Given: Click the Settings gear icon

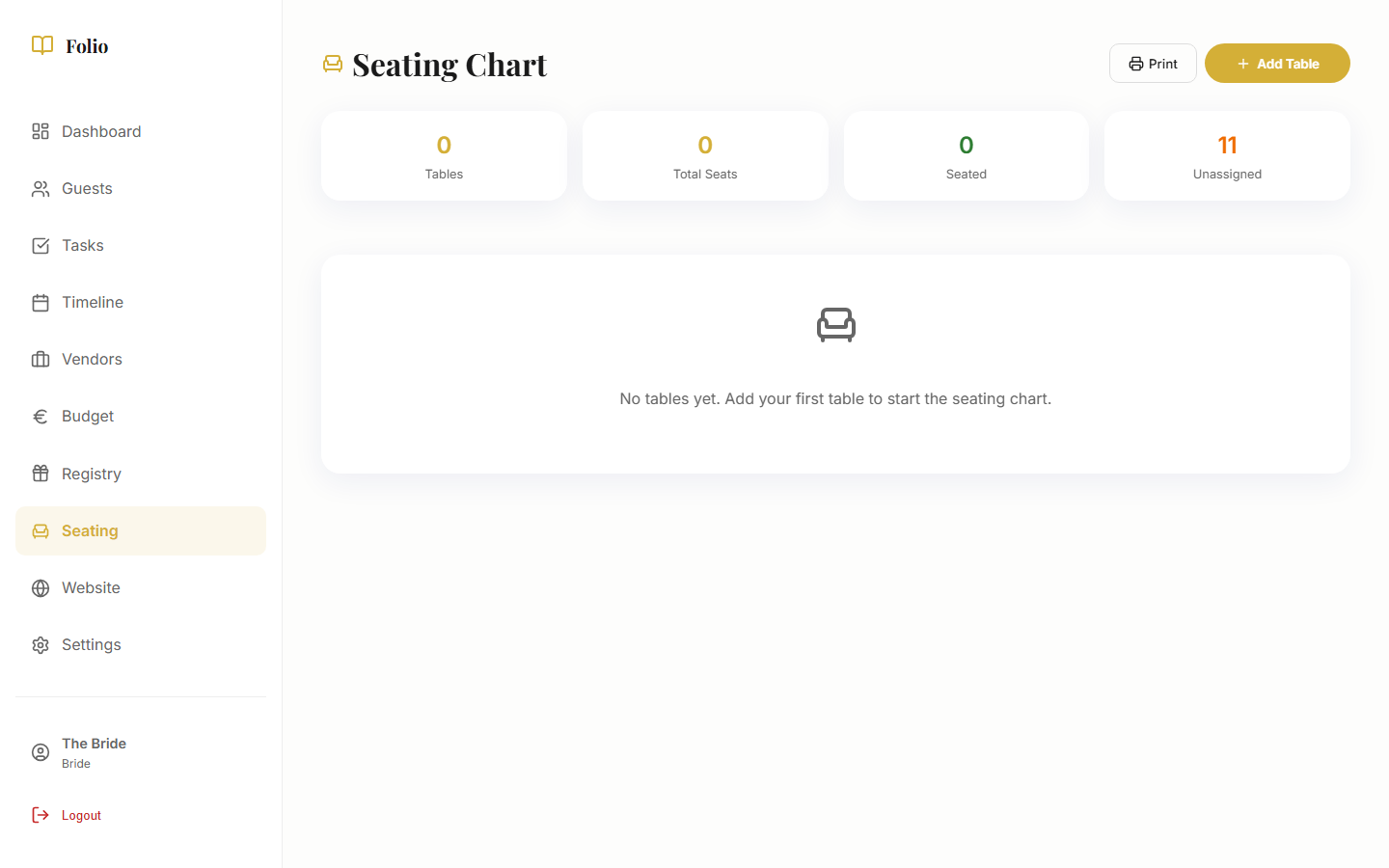Looking at the screenshot, I should coord(40,644).
